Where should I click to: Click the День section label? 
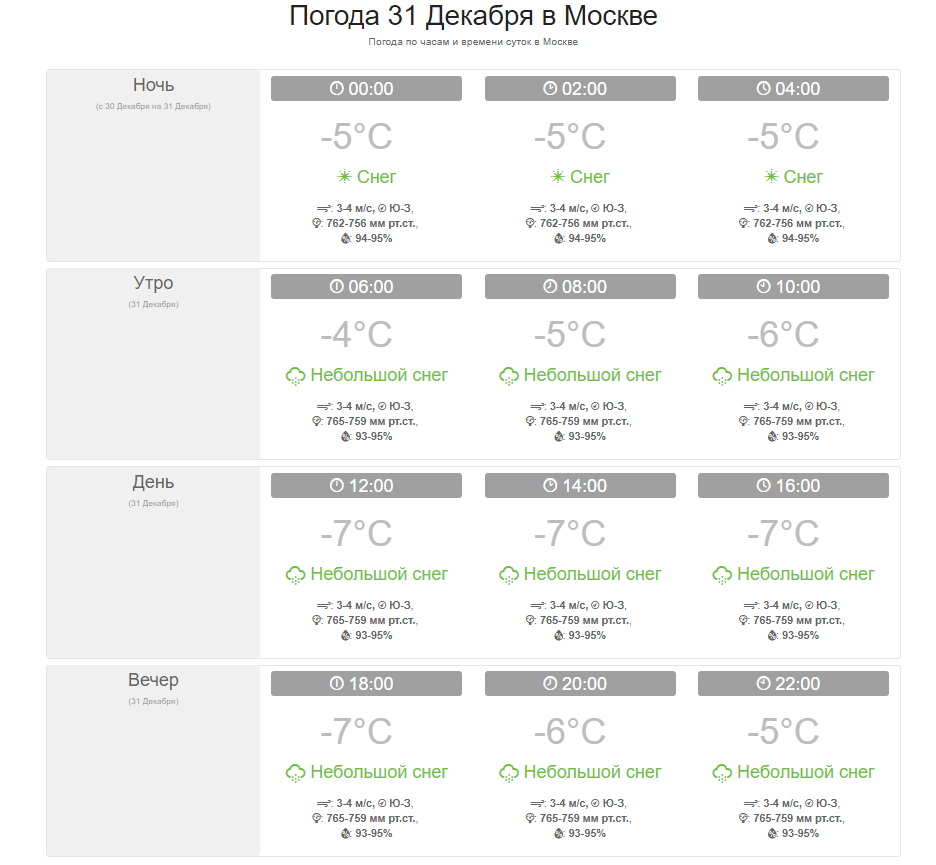[153, 482]
